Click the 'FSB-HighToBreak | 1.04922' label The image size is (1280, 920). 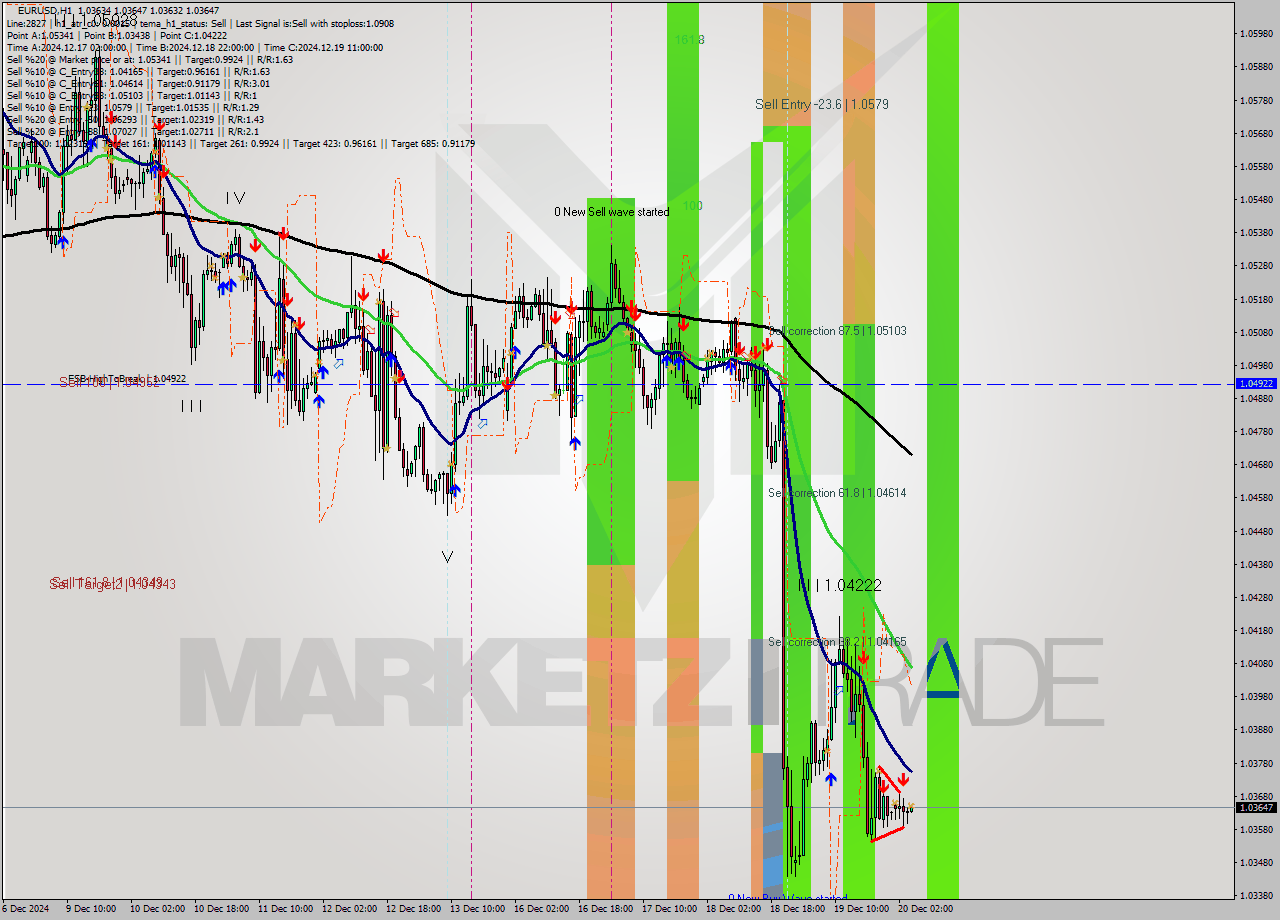tap(127, 379)
